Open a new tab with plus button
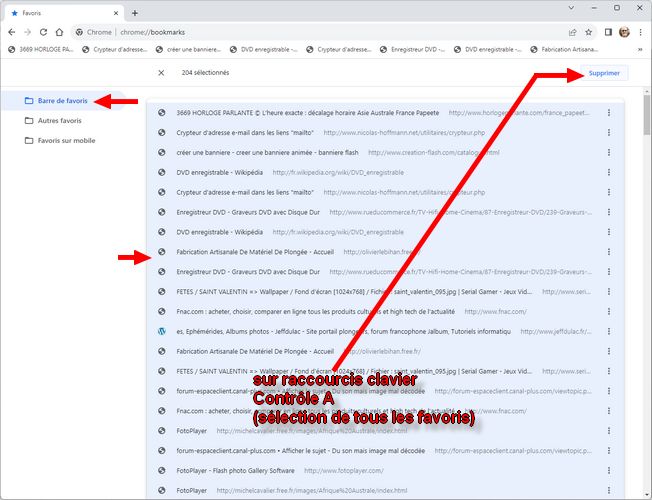Image resolution: width=652 pixels, height=500 pixels. (135, 13)
